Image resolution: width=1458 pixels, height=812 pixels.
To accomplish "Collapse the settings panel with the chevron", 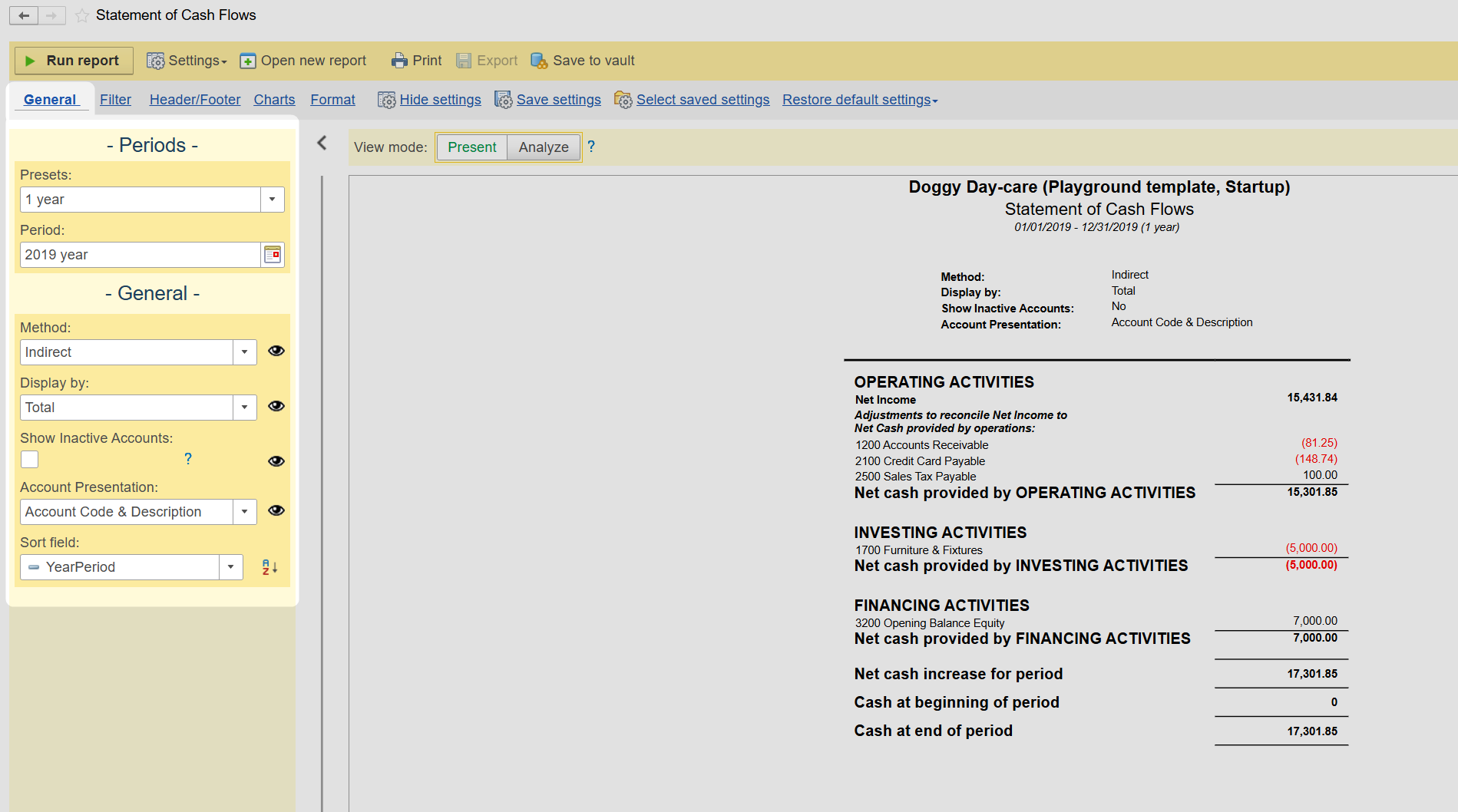I will (322, 143).
